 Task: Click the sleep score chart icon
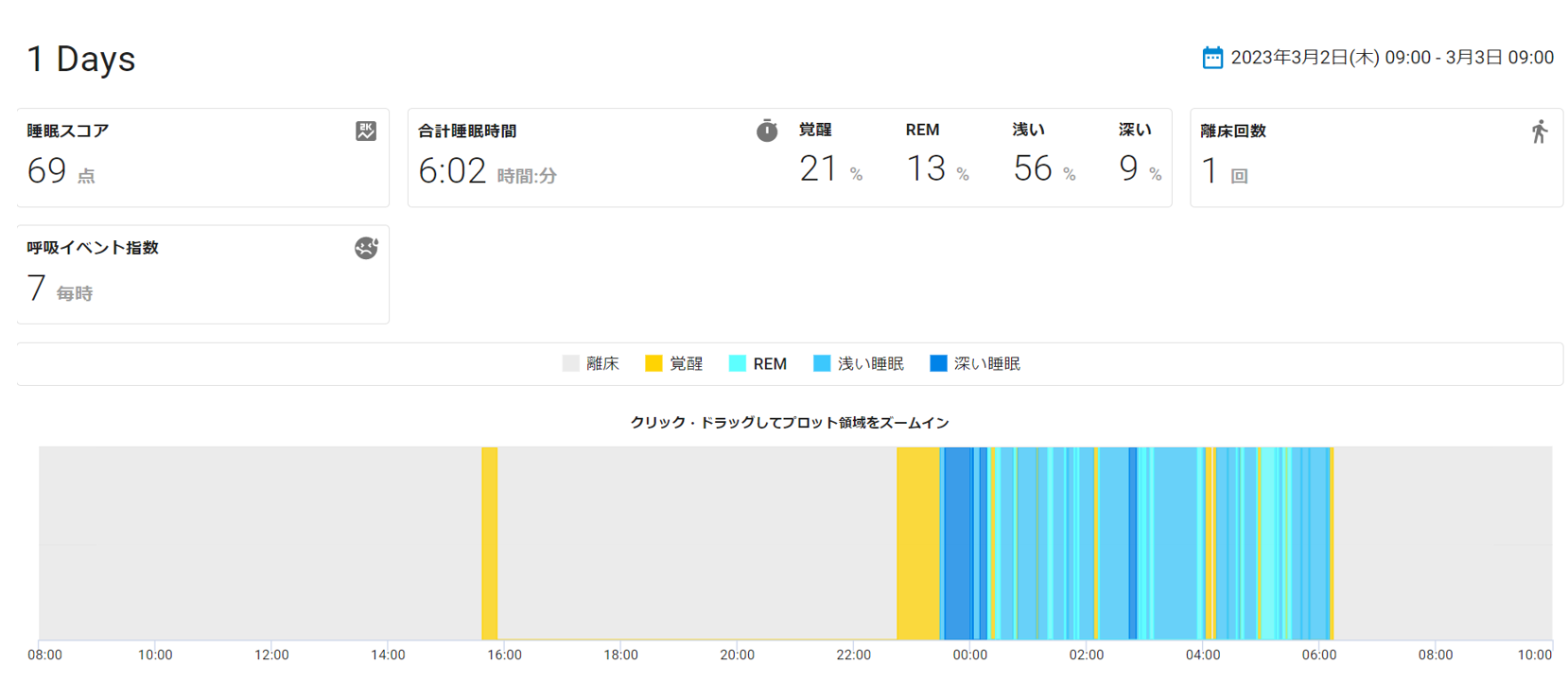point(366,131)
